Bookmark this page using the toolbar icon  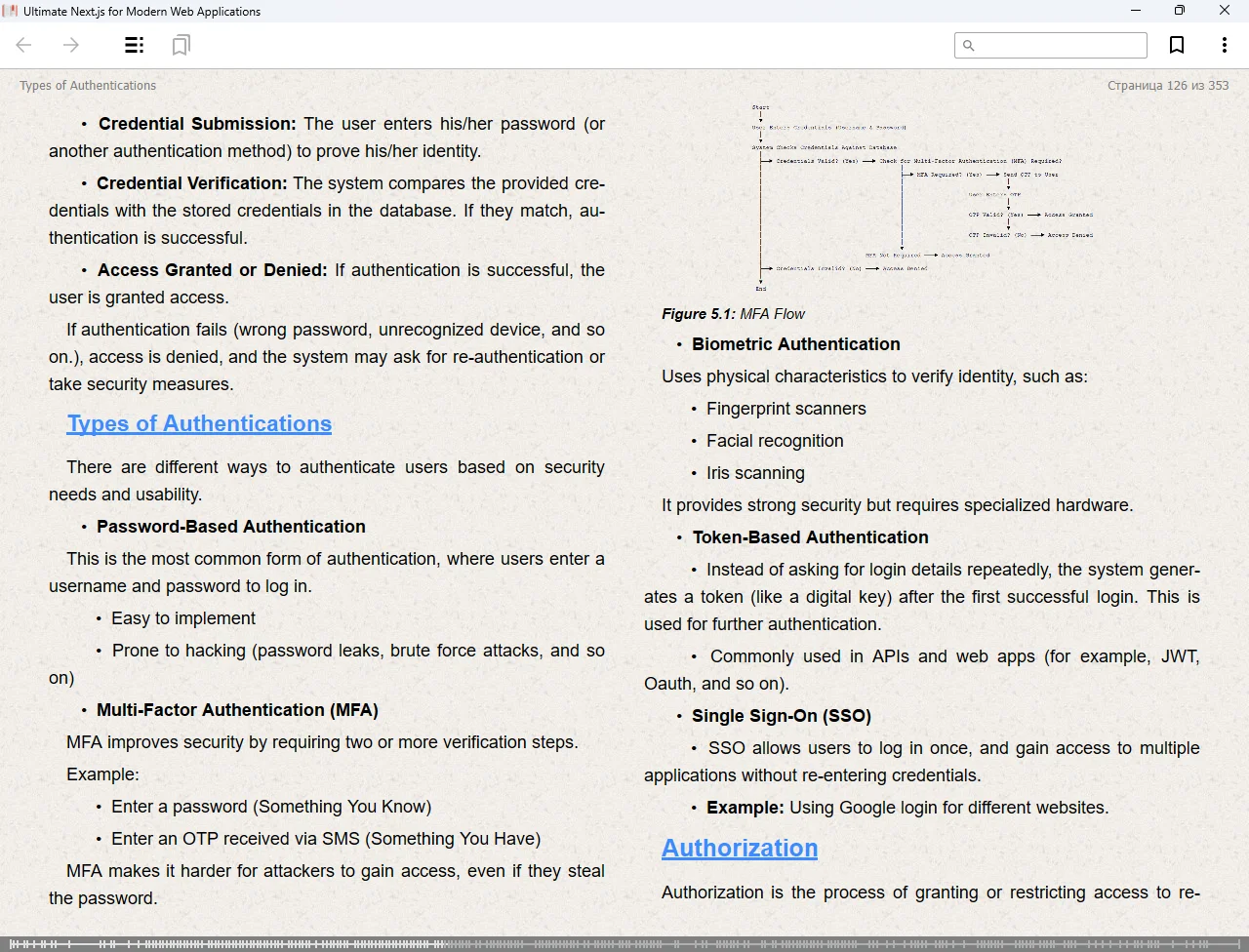coord(1177,45)
